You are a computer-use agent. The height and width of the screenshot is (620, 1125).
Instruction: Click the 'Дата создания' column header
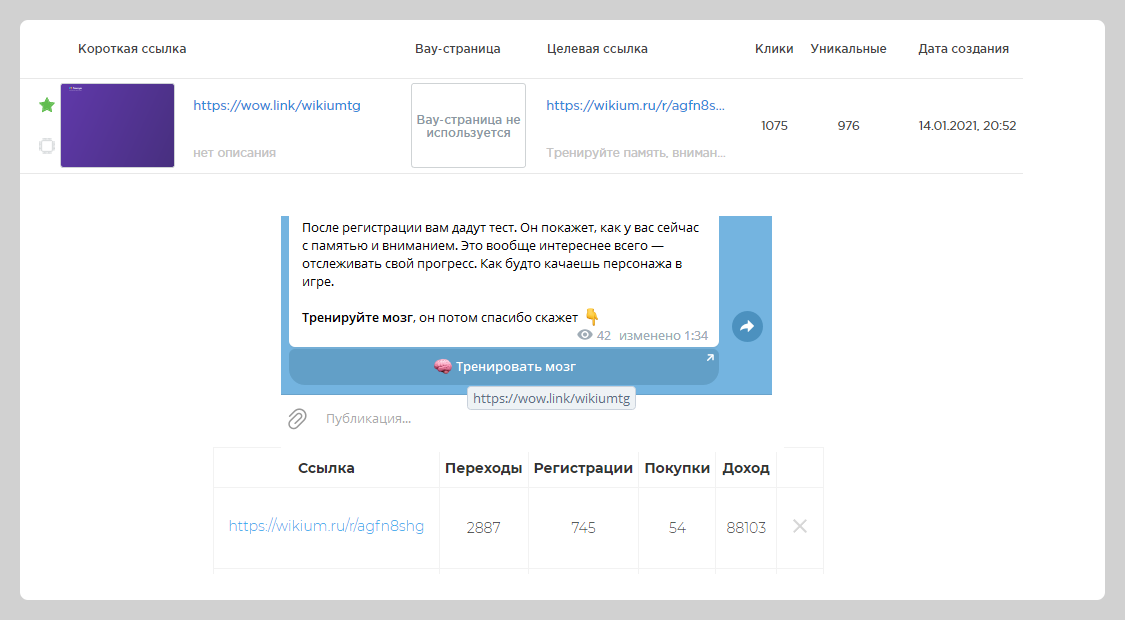click(x=964, y=49)
